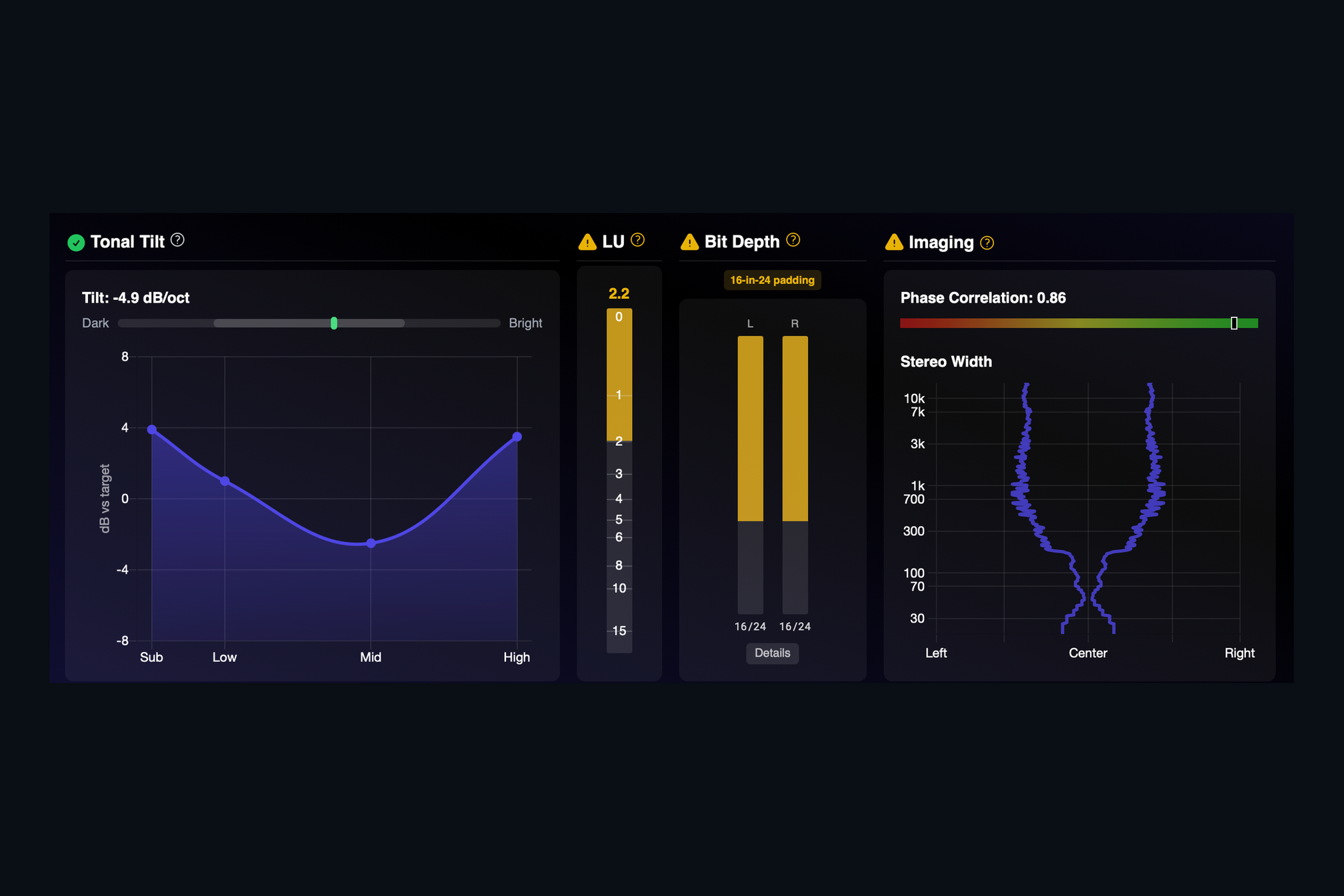Open the LU help question icon
1344x896 pixels.
[637, 240]
